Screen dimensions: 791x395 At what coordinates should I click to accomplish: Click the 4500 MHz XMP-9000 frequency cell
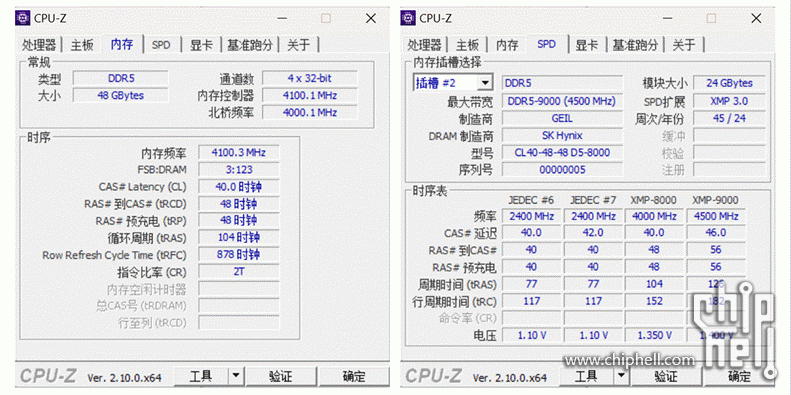click(715, 216)
